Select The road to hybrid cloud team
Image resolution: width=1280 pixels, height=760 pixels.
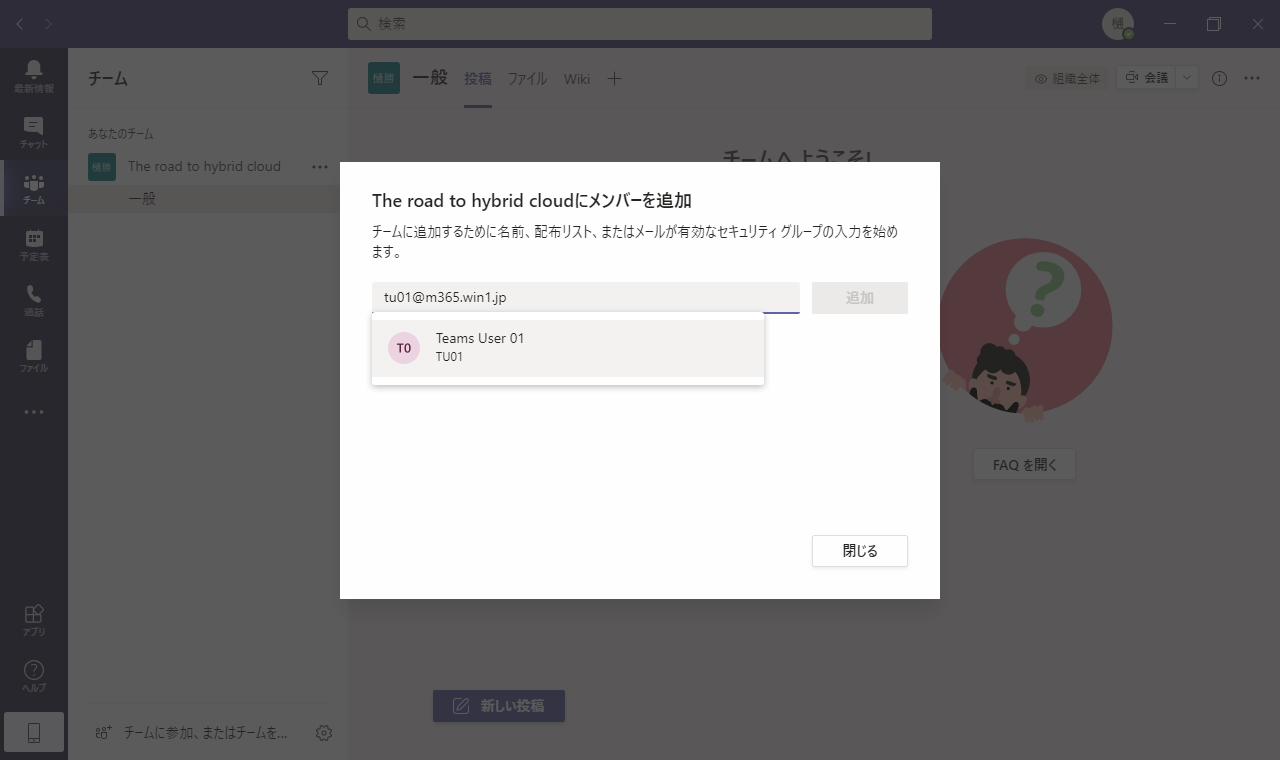click(x=204, y=167)
